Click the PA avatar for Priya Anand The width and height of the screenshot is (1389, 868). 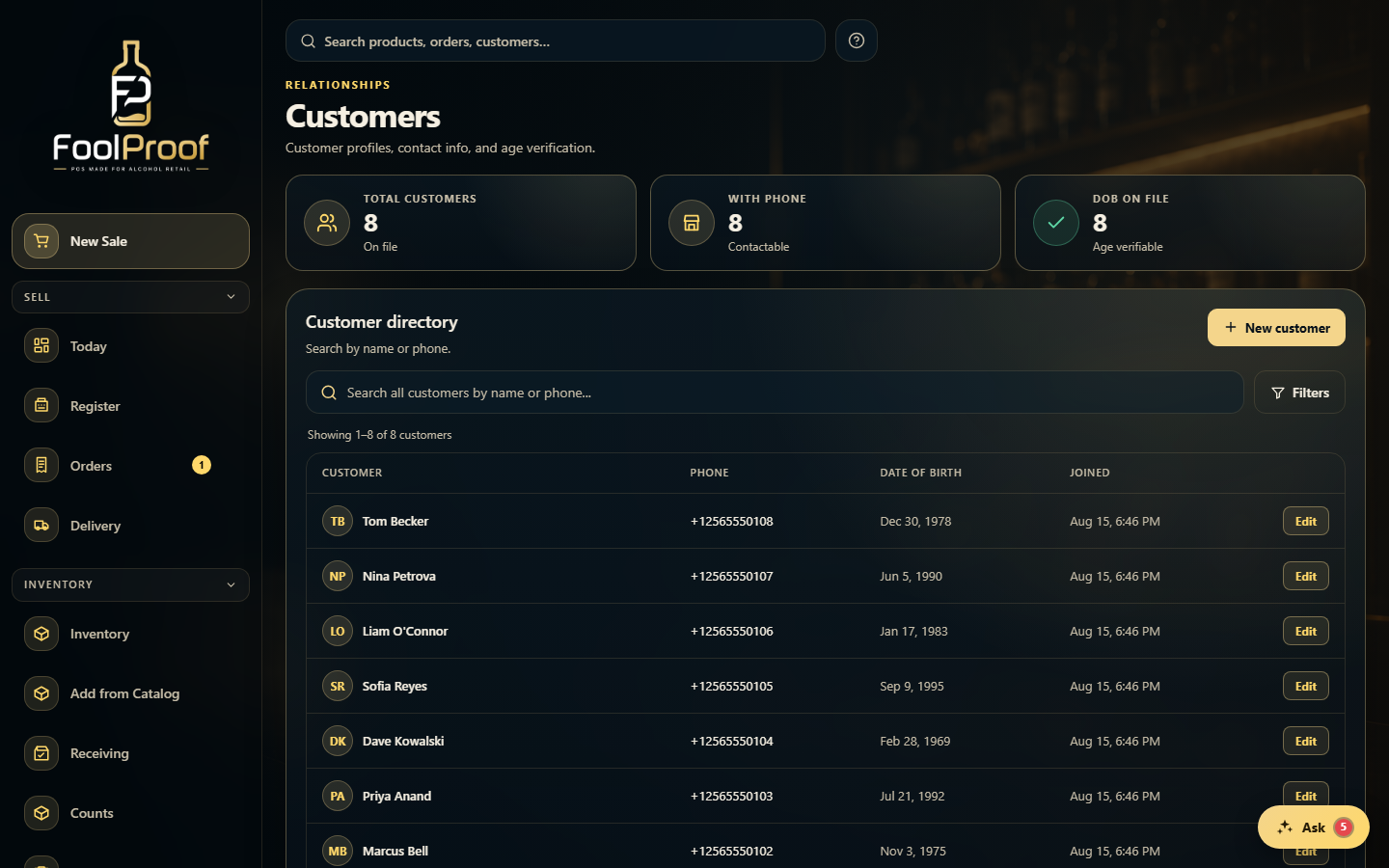coord(338,796)
